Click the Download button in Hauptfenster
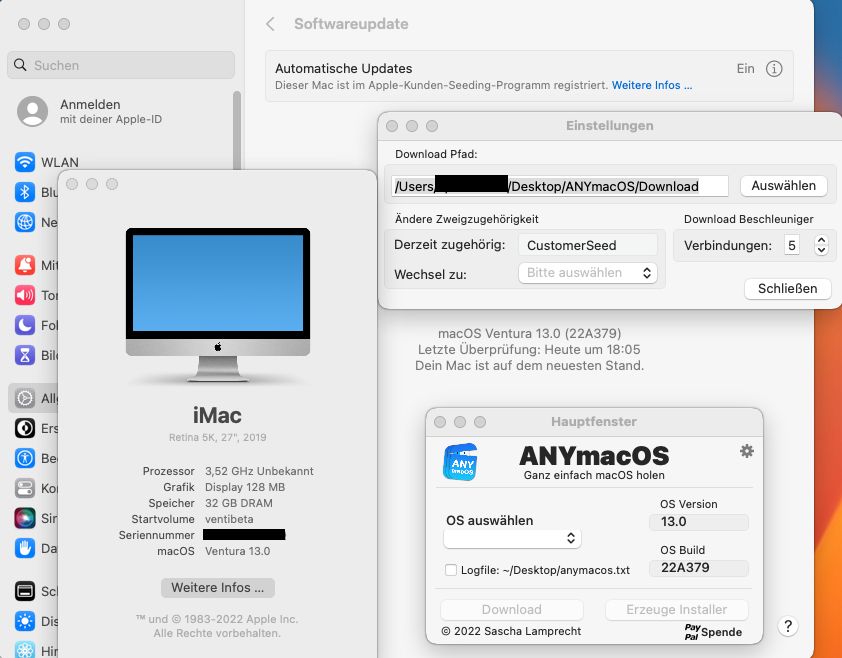The width and height of the screenshot is (842, 658). coord(512,610)
